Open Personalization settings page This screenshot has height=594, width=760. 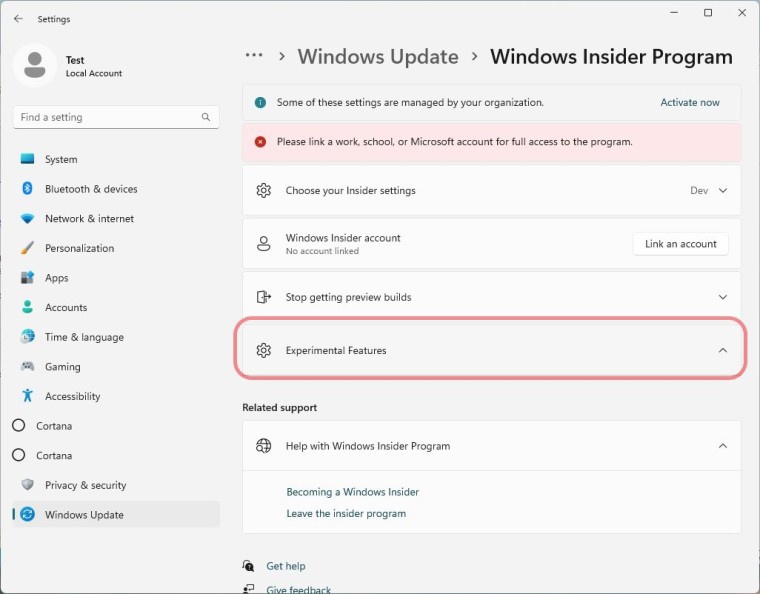click(79, 248)
